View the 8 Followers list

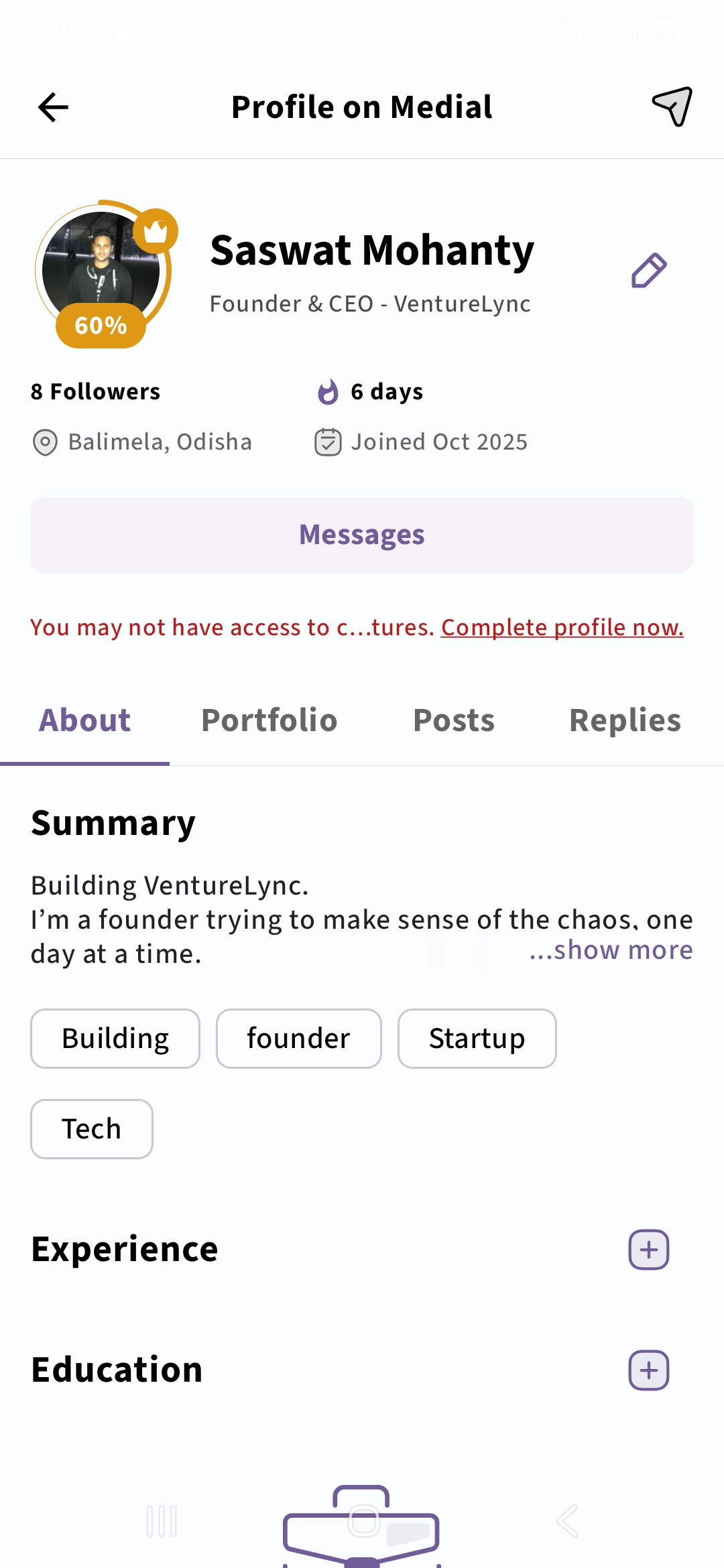(96, 392)
